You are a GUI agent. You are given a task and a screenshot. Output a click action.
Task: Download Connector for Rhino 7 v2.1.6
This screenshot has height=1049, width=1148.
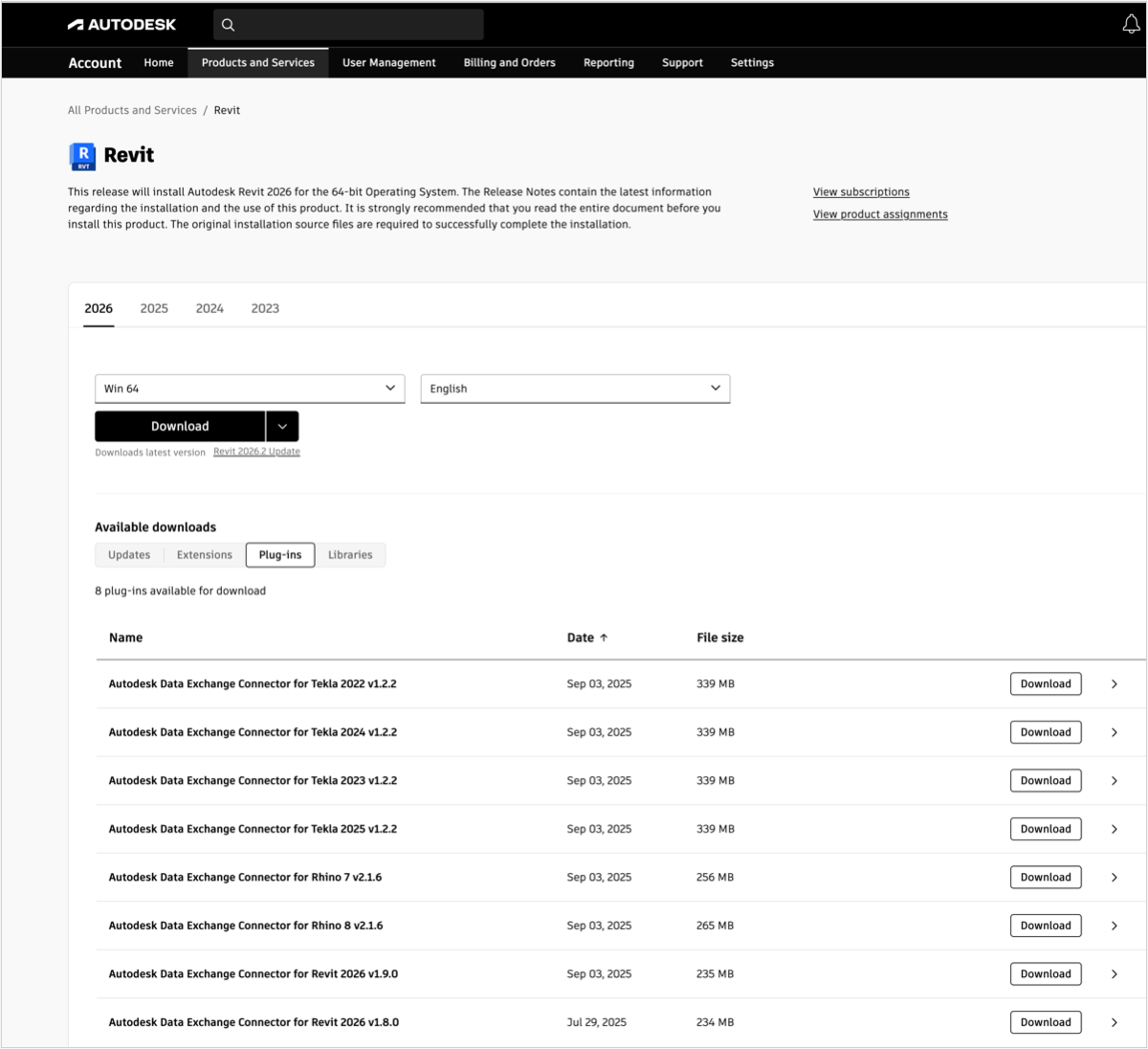1046,878
